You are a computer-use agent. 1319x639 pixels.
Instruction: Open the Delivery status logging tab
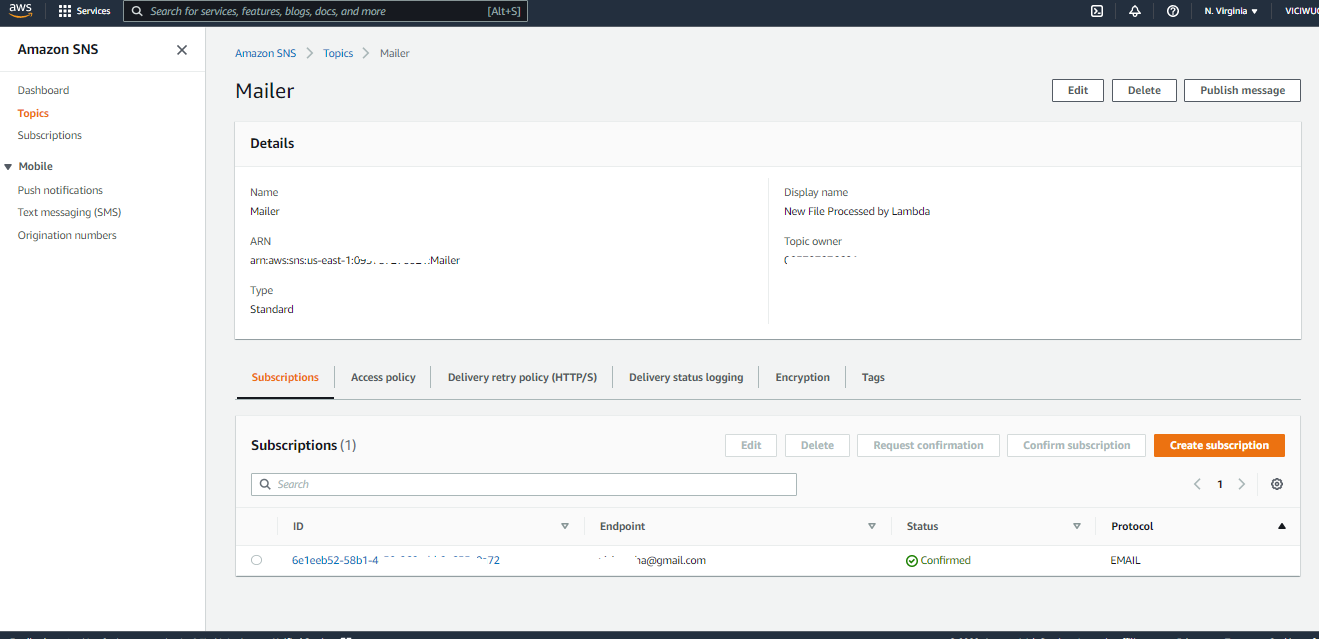coord(686,377)
